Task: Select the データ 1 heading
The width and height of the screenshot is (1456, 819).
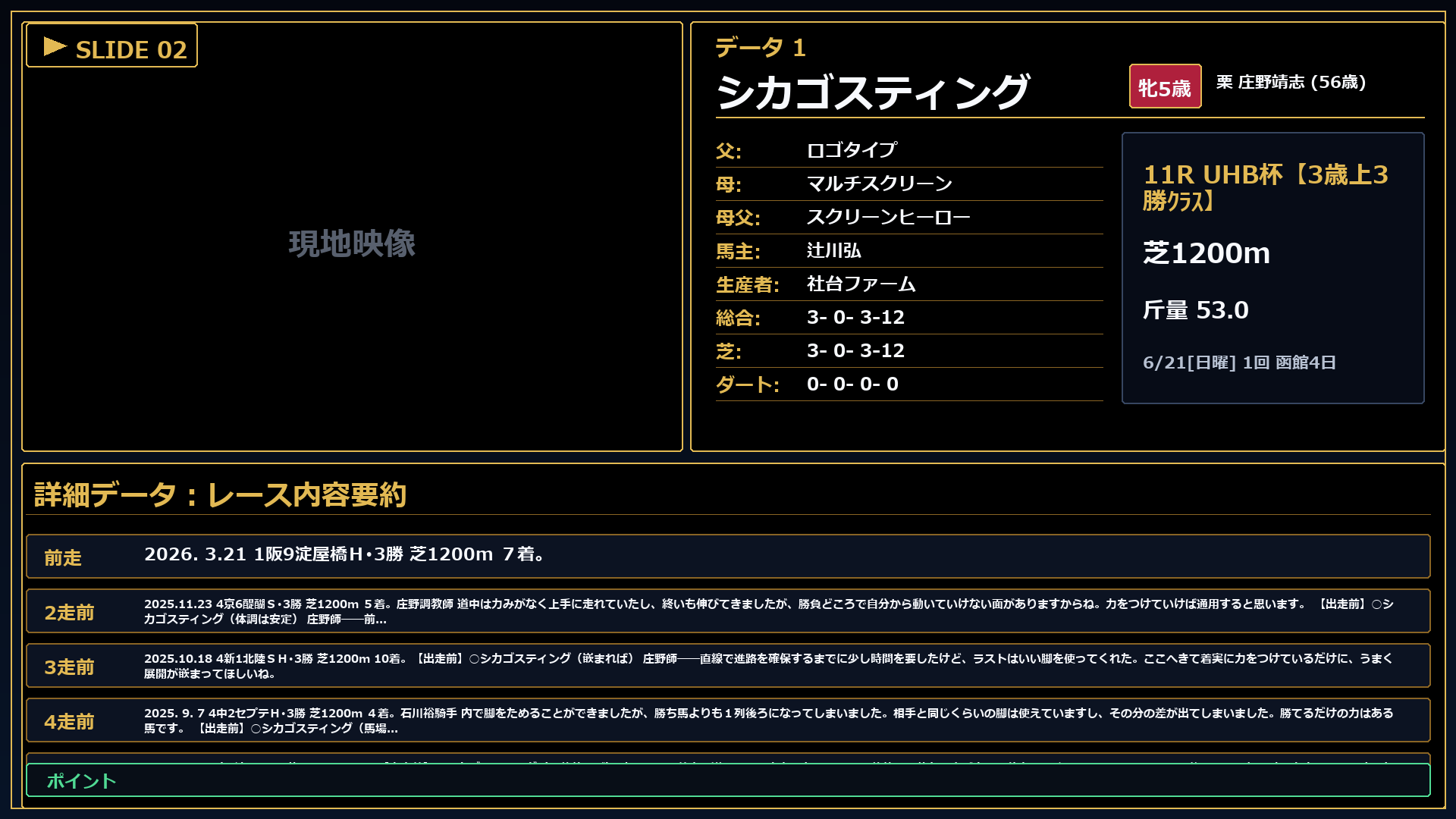Action: tap(761, 48)
